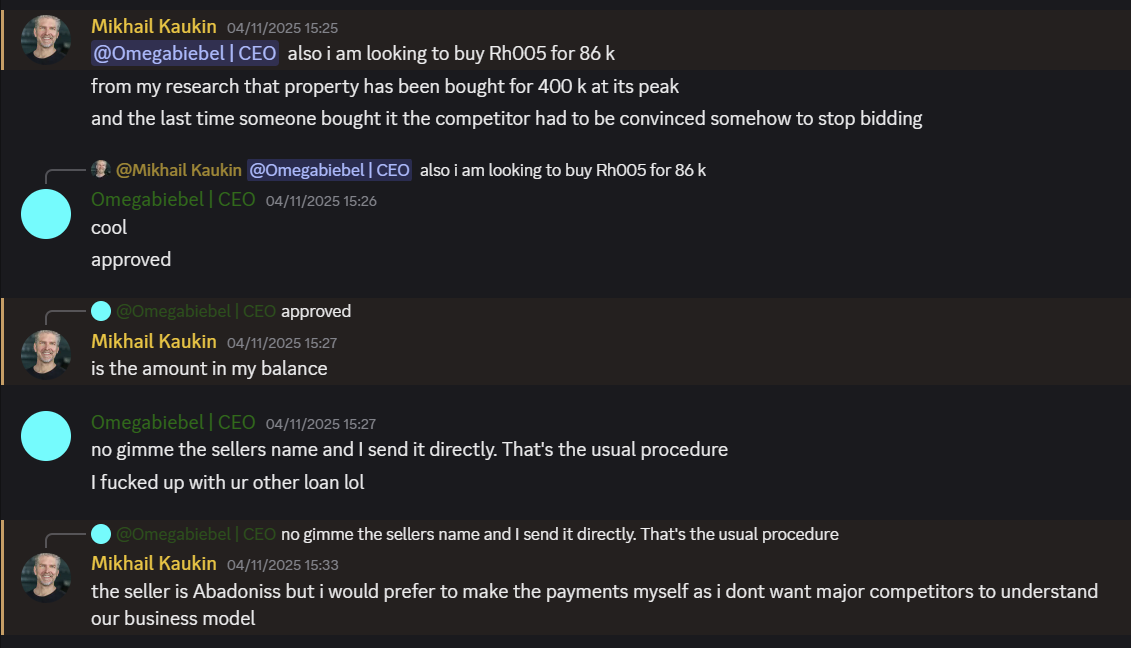1131x648 pixels.
Task: Click the @Omegabiebel | CEO mention in the first message
Action: [x=185, y=54]
